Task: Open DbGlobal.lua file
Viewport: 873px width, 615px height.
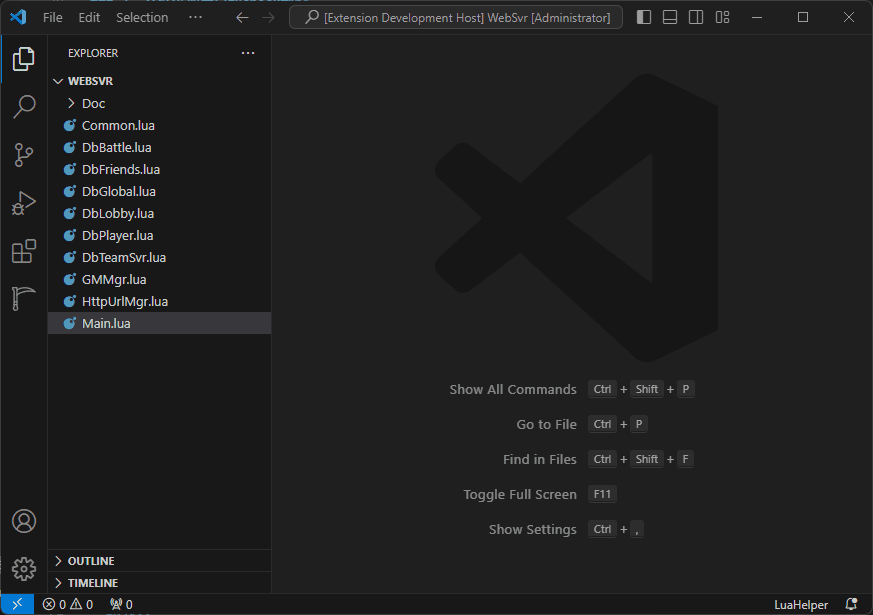Action: 159,191
